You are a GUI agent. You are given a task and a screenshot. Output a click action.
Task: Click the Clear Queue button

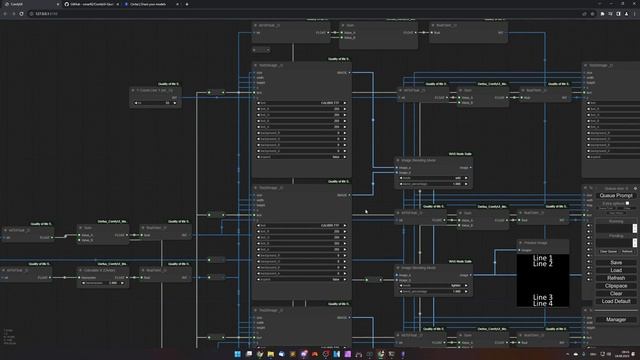click(608, 251)
